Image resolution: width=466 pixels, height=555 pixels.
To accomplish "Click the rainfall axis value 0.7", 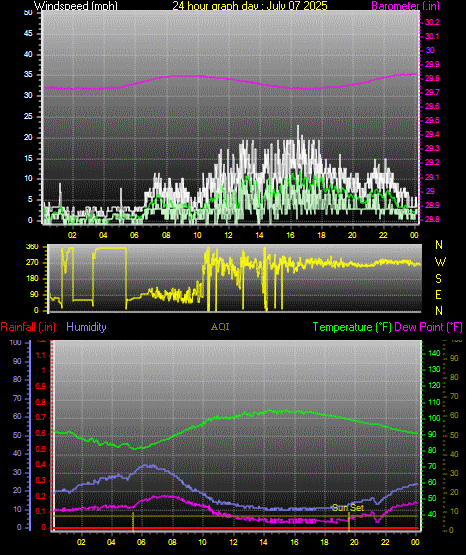I will coord(41,417).
